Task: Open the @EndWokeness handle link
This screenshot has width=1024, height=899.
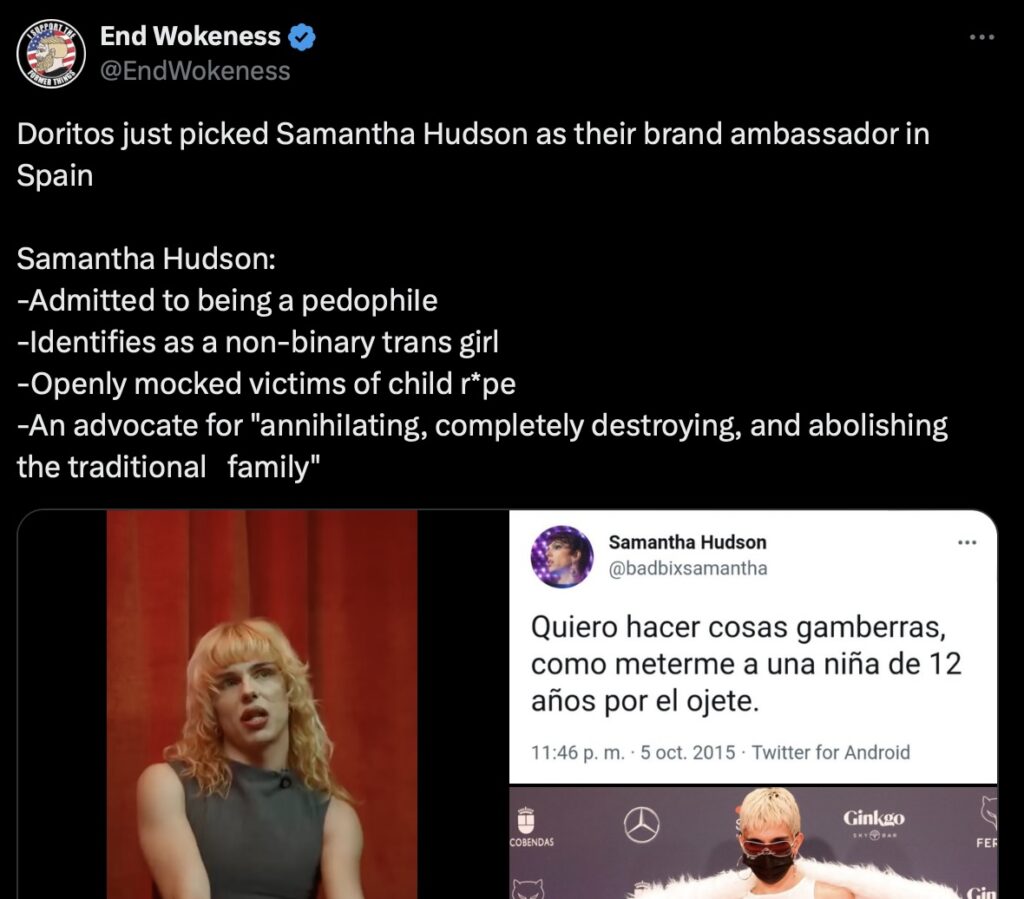Action: click(x=195, y=71)
